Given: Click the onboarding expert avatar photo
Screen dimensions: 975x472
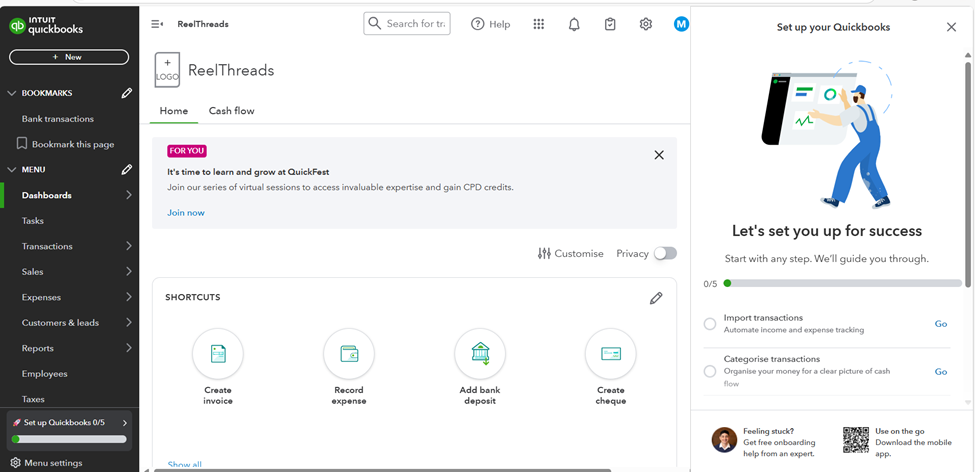Looking at the screenshot, I should pyautogui.click(x=724, y=440).
